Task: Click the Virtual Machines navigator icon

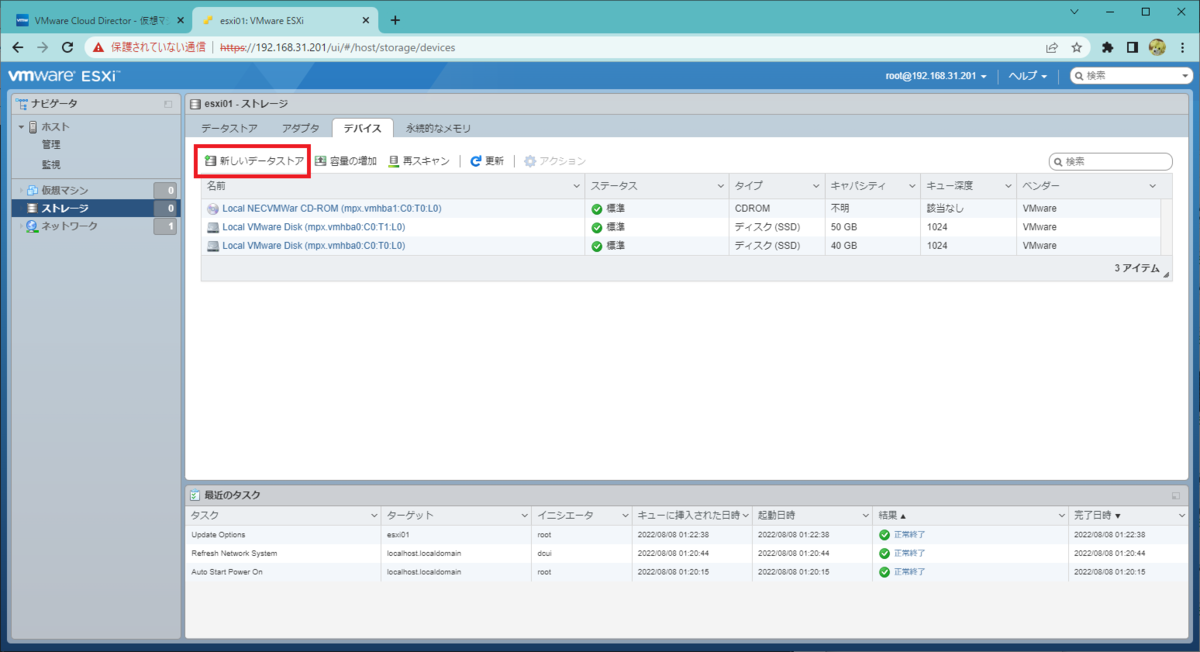Action: pos(33,190)
